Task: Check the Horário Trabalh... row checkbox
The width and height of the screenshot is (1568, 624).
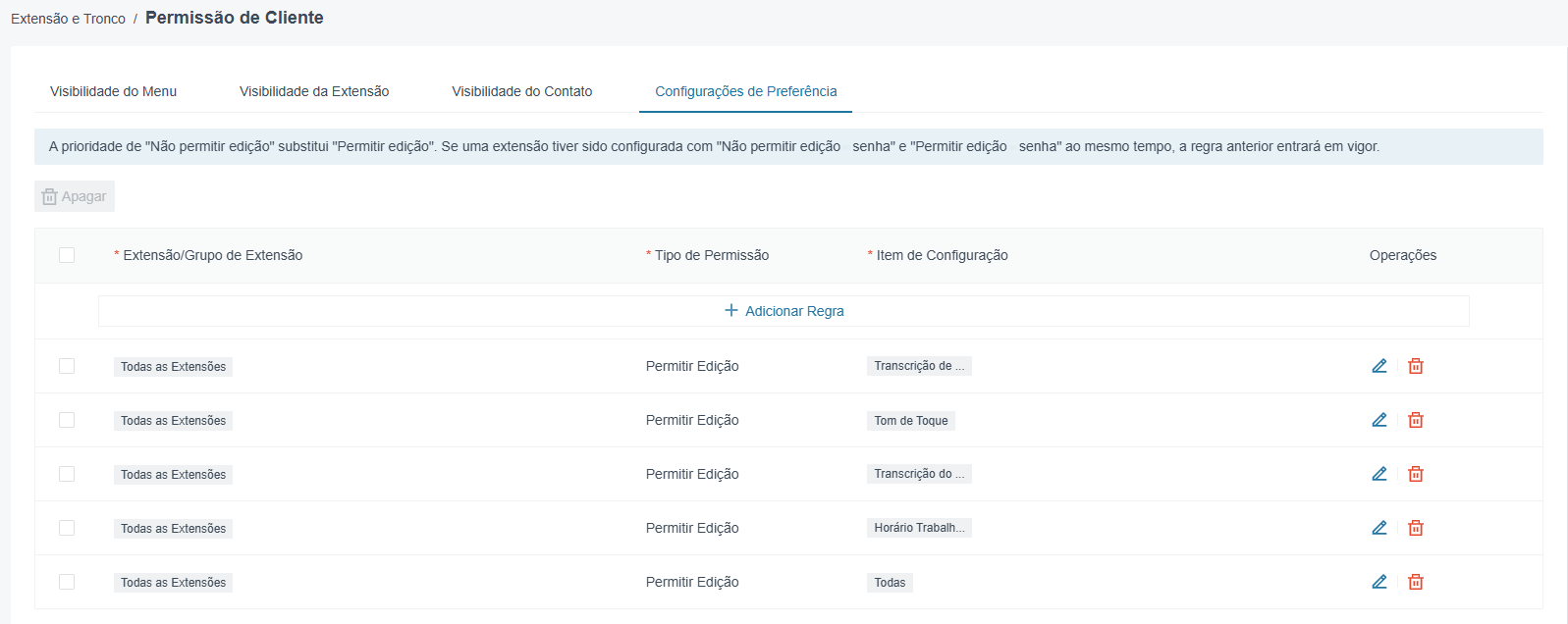Action: [67, 528]
